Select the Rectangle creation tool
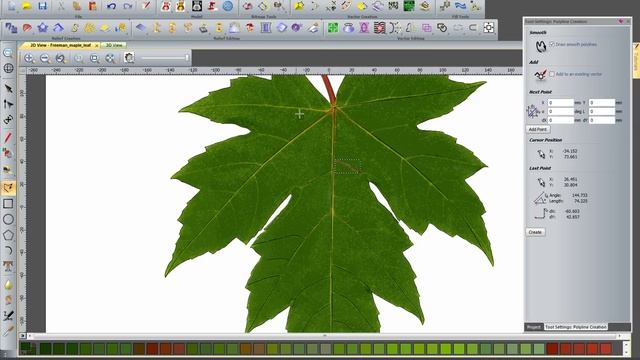The height and width of the screenshot is (360, 640). pyautogui.click(x=8, y=204)
